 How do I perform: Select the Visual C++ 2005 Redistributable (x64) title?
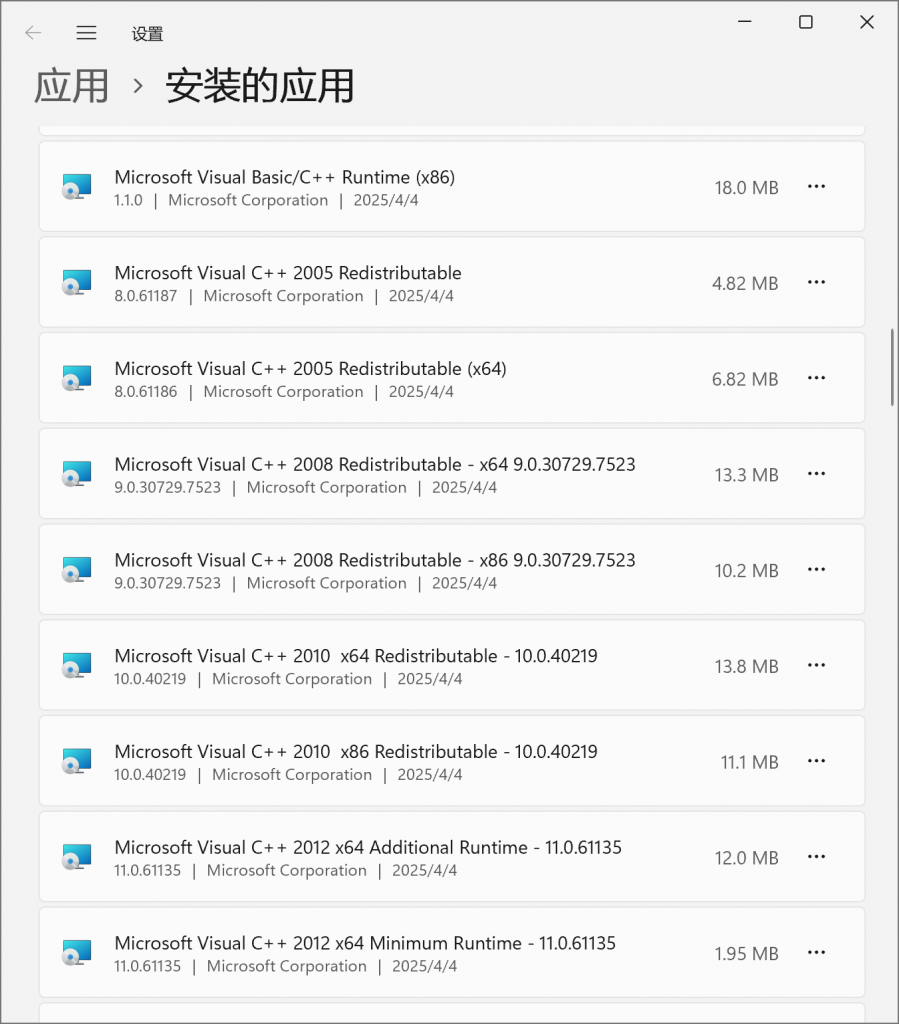pyautogui.click(x=310, y=368)
